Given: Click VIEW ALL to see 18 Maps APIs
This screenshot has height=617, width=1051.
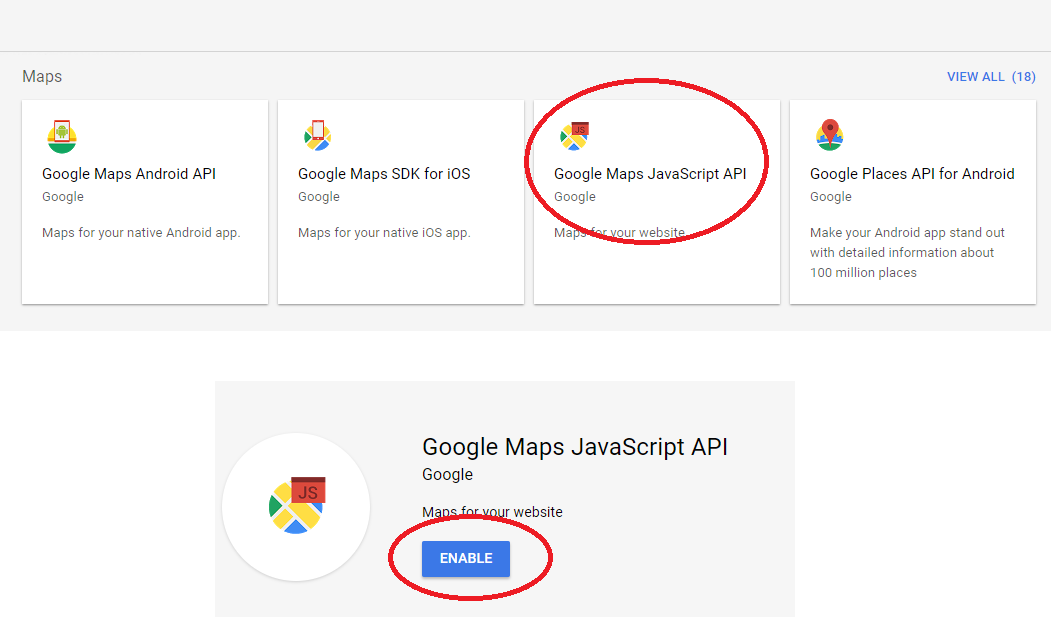Looking at the screenshot, I should click(990, 76).
